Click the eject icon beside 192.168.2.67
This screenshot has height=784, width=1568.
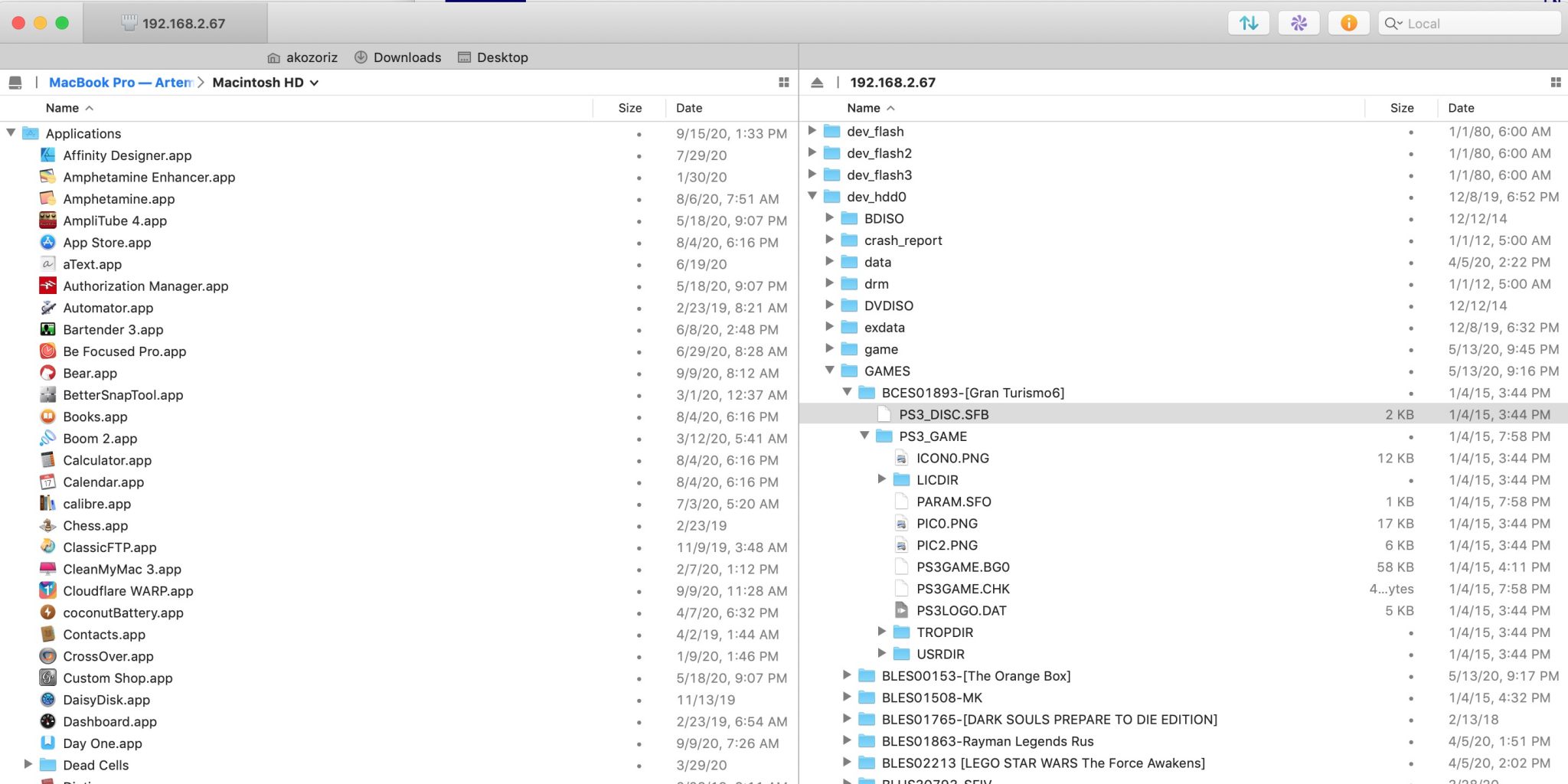(817, 82)
